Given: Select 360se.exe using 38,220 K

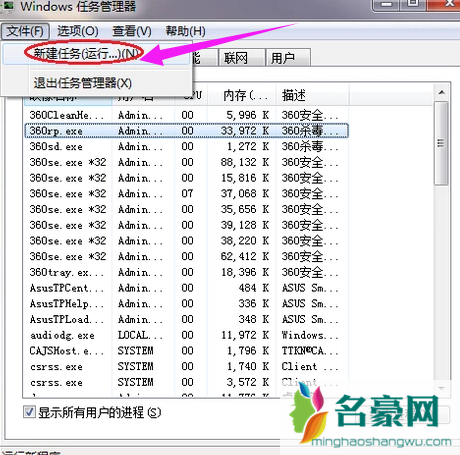Looking at the screenshot, I should coord(187,241).
